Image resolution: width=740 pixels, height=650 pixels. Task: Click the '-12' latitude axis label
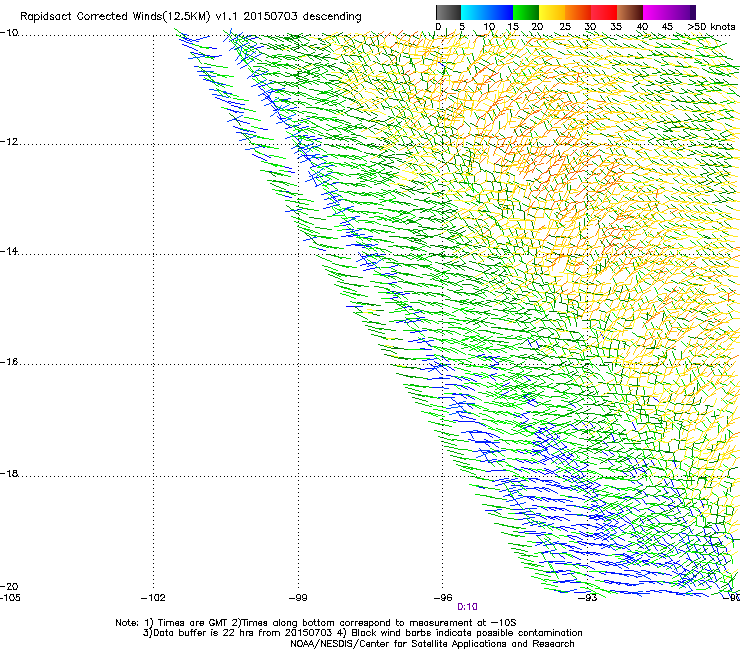point(9,142)
